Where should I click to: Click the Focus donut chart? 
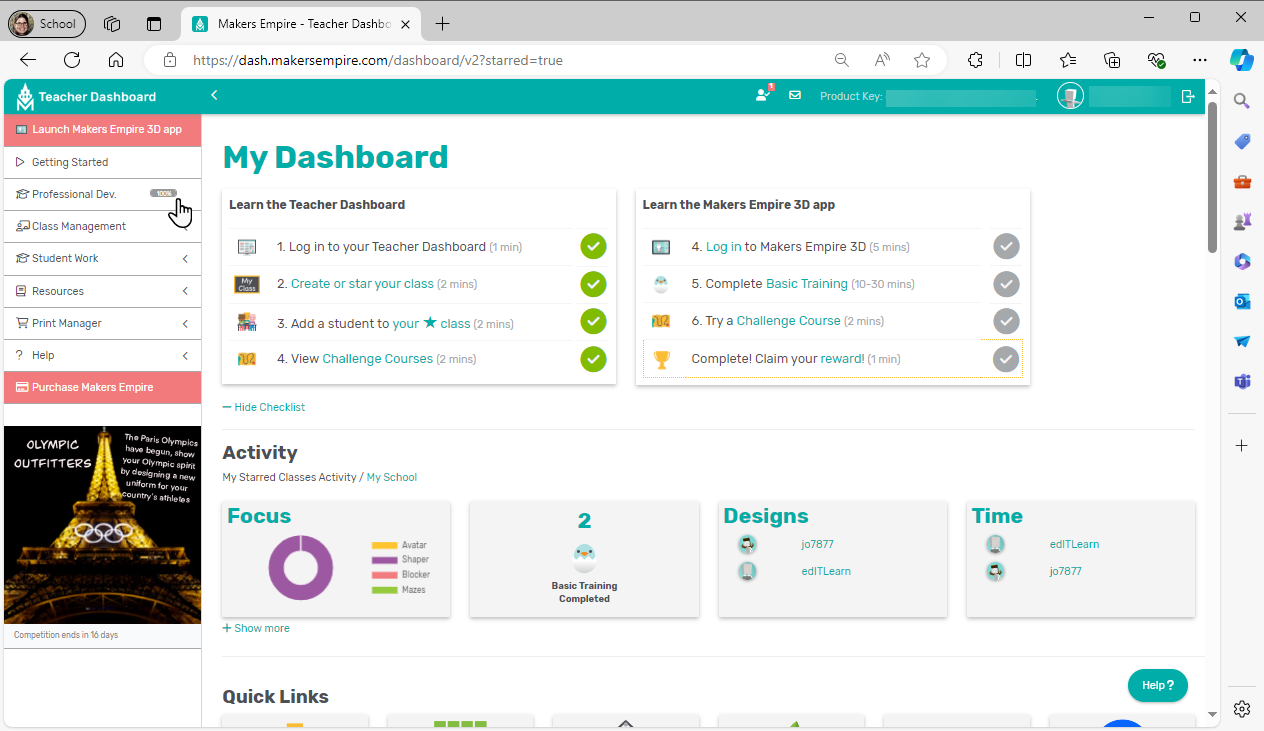coord(300,567)
